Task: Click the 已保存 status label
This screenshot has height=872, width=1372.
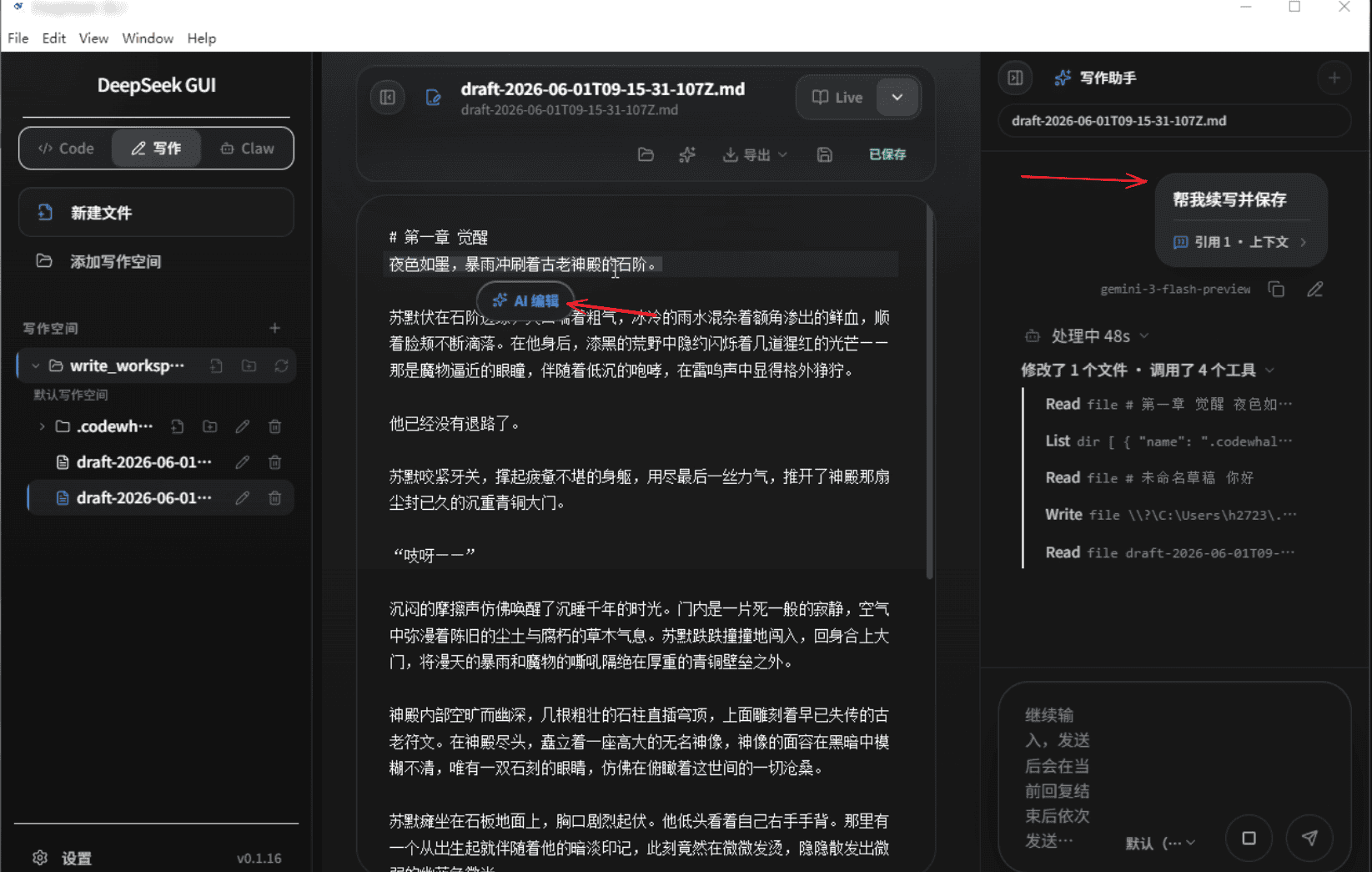Action: (x=887, y=154)
